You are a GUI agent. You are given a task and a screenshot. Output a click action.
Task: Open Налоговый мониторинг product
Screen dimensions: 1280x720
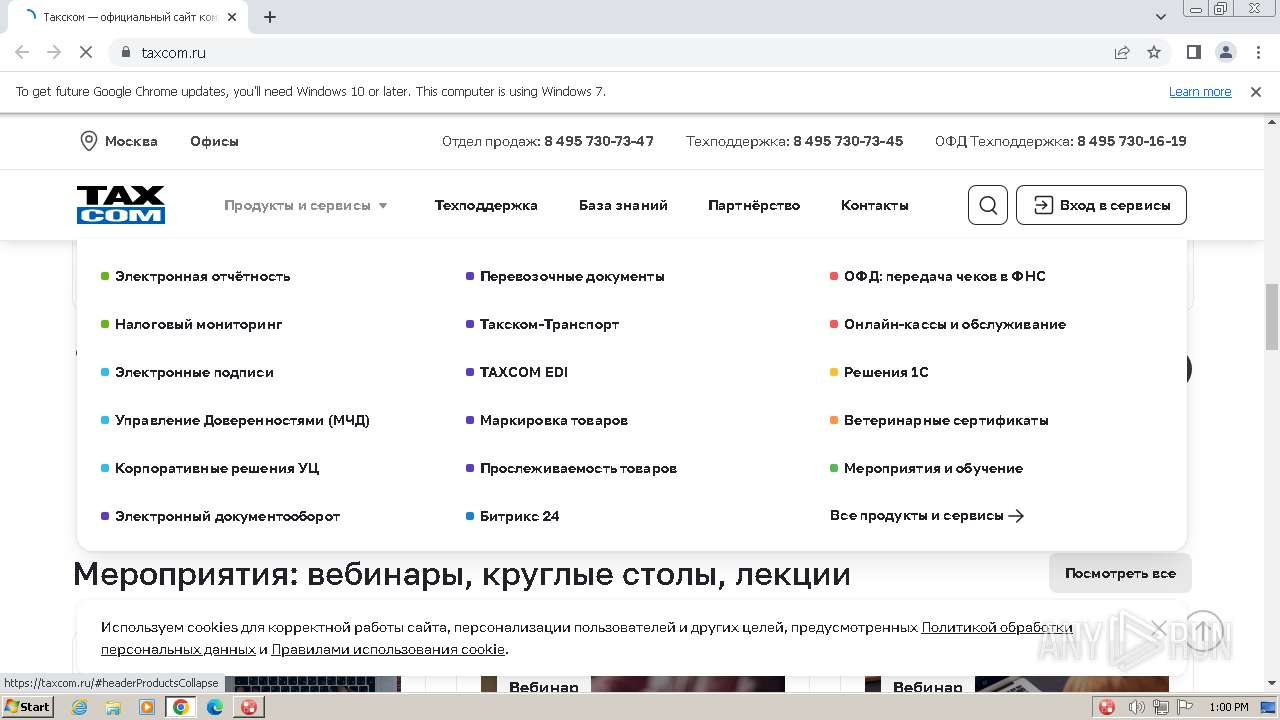(x=198, y=324)
